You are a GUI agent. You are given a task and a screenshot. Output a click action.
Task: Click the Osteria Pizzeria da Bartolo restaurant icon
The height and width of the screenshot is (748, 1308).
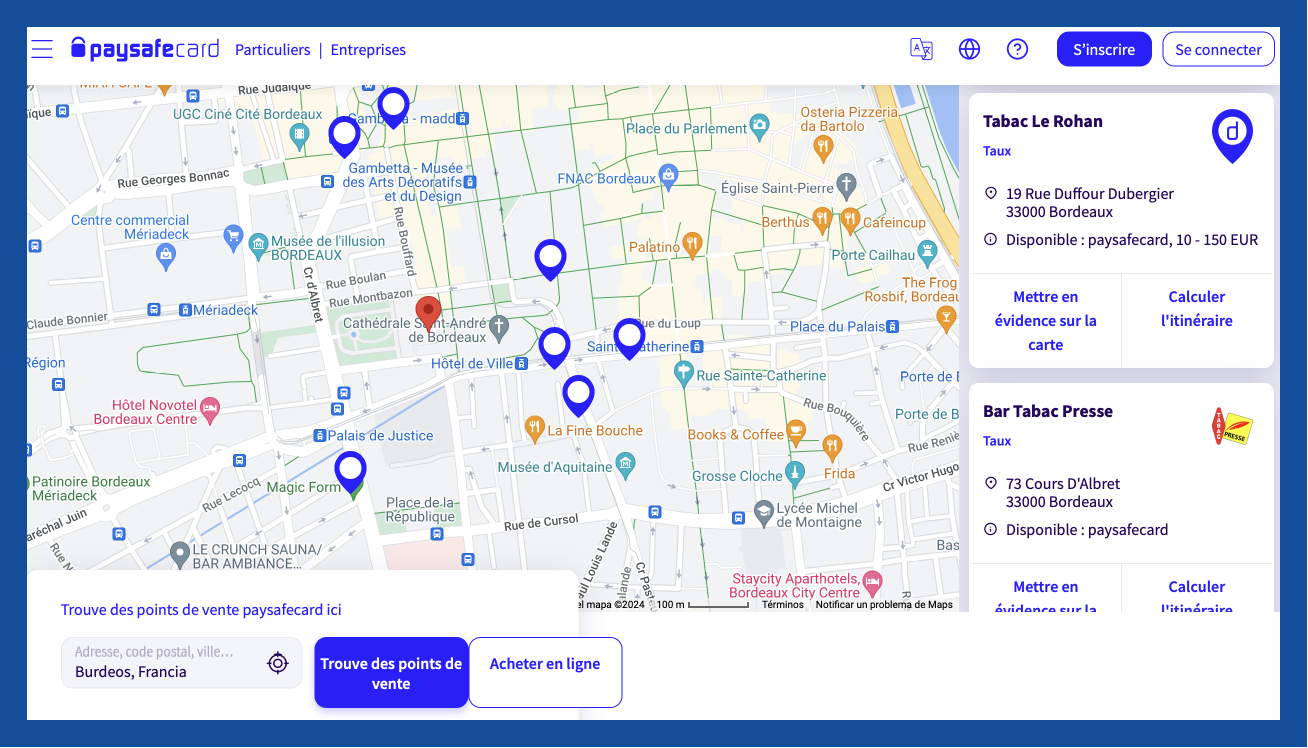(823, 148)
